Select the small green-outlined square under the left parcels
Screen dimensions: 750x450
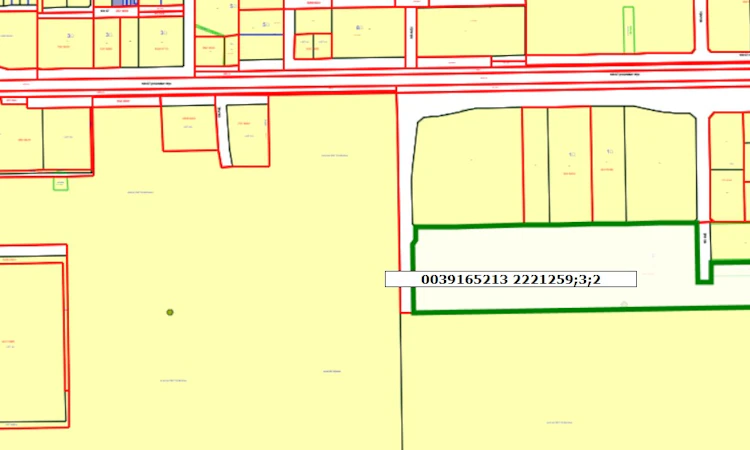60,184
